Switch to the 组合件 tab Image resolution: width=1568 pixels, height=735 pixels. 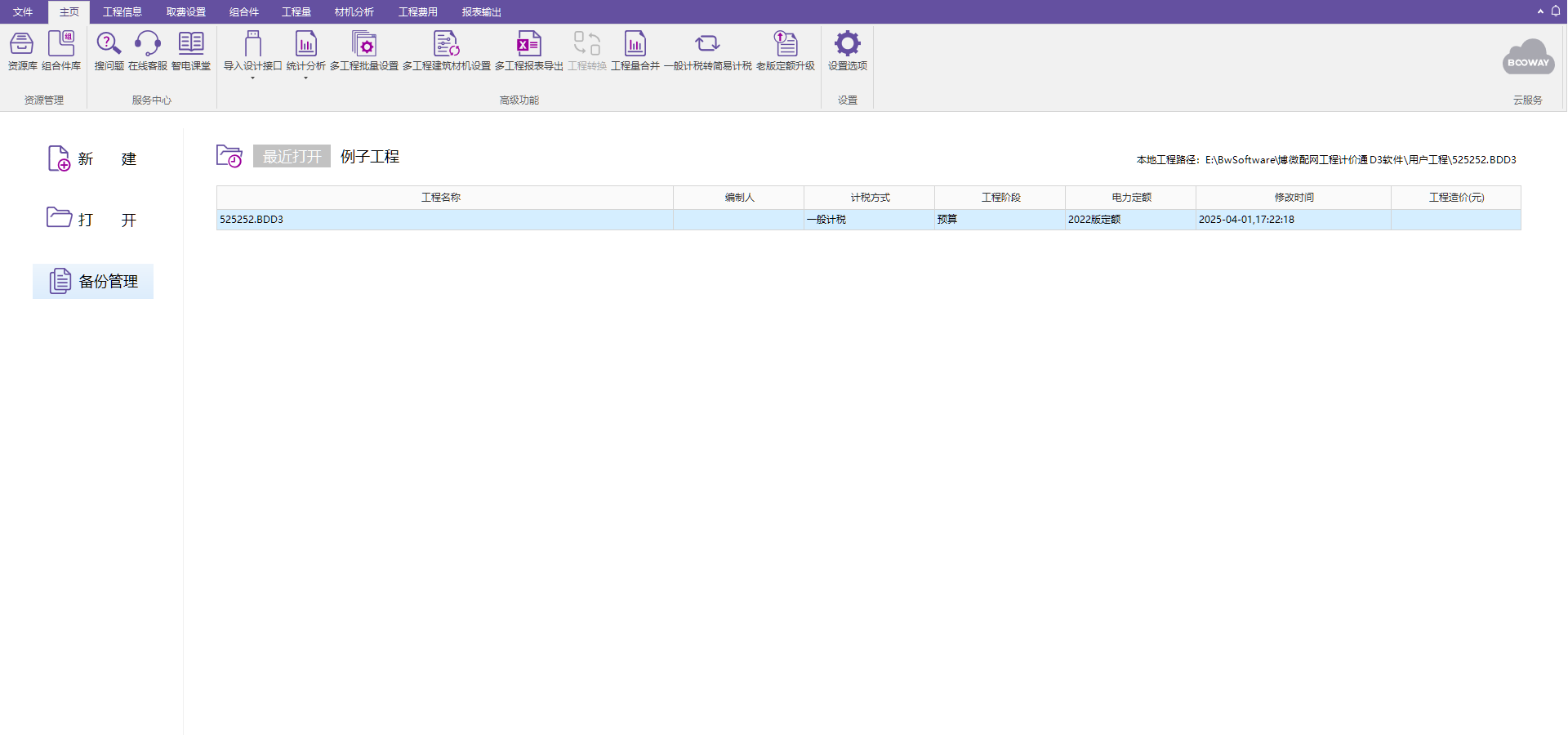point(244,12)
